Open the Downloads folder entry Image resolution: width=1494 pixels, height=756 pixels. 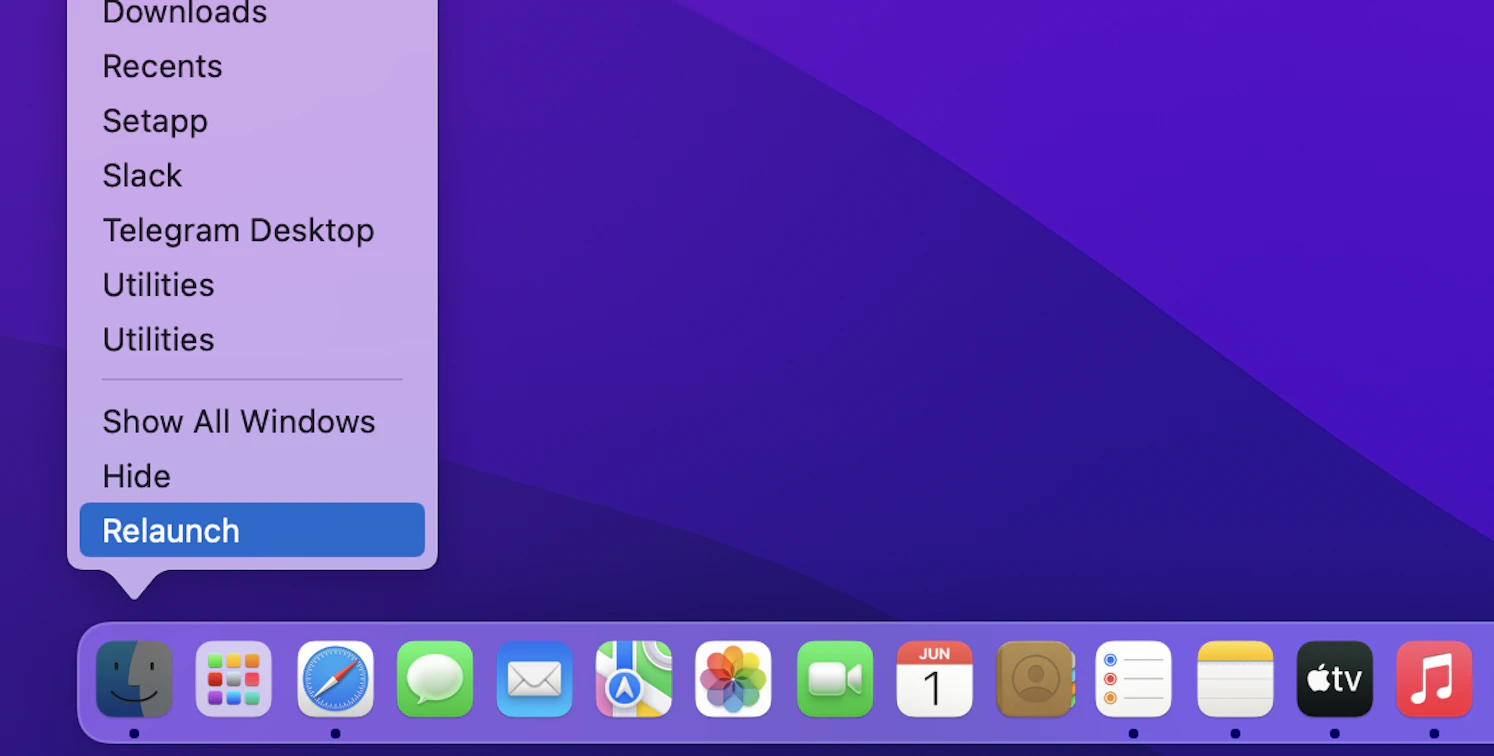tap(184, 13)
